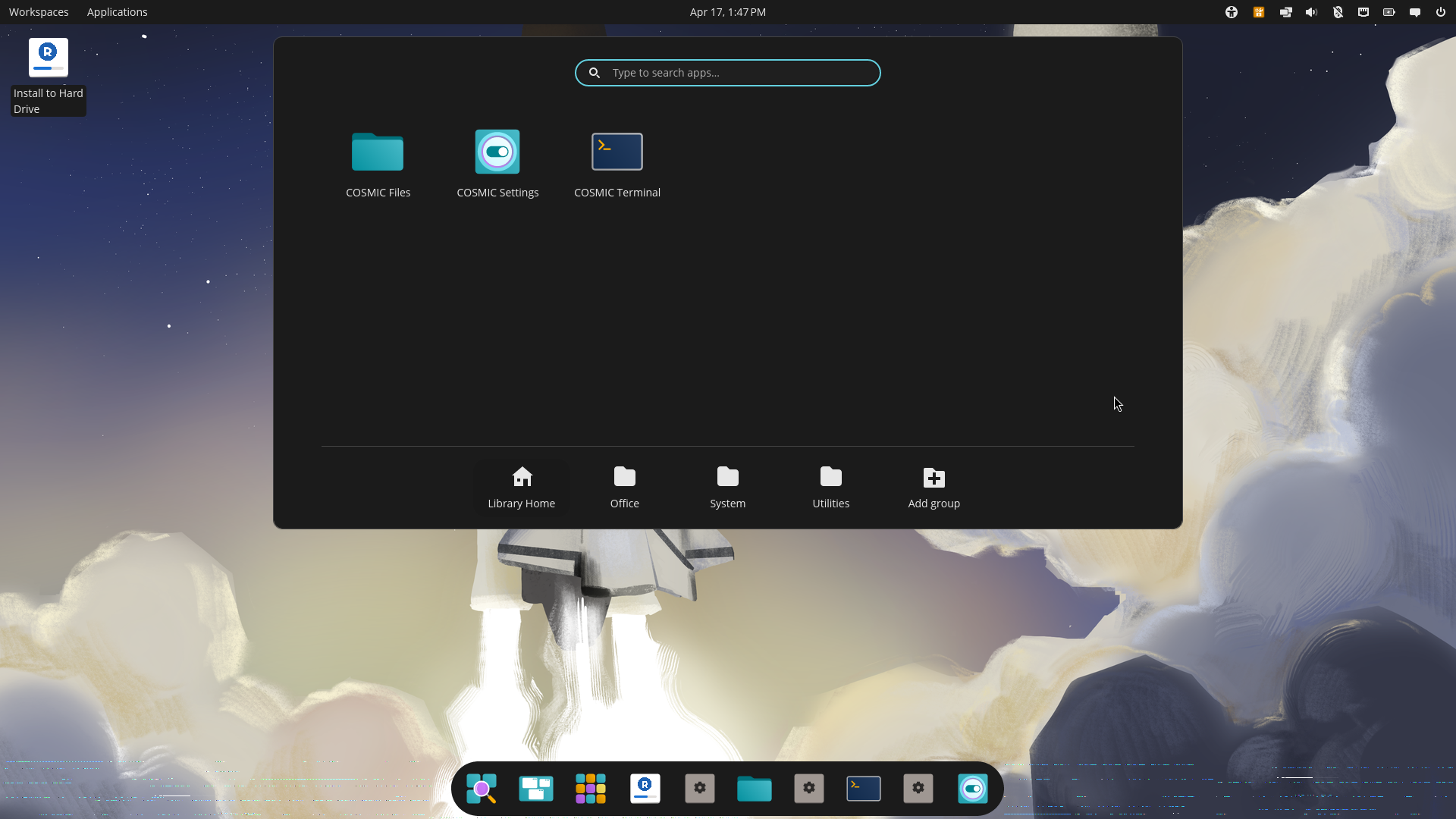Click the app library grid icon in the dock
Screen dimensions: 1456x819
(591, 789)
